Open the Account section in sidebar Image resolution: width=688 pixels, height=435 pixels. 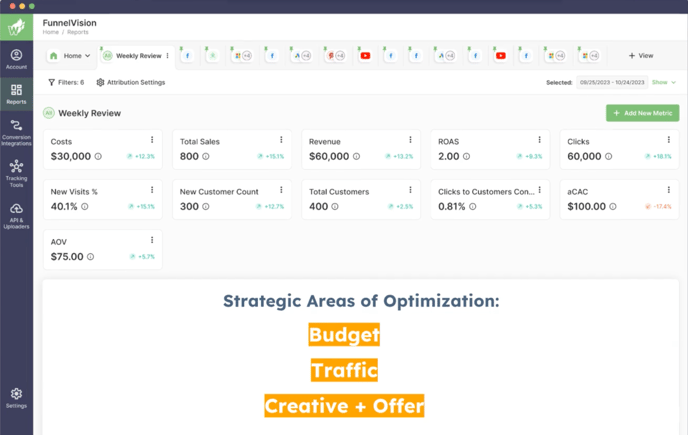(16, 59)
